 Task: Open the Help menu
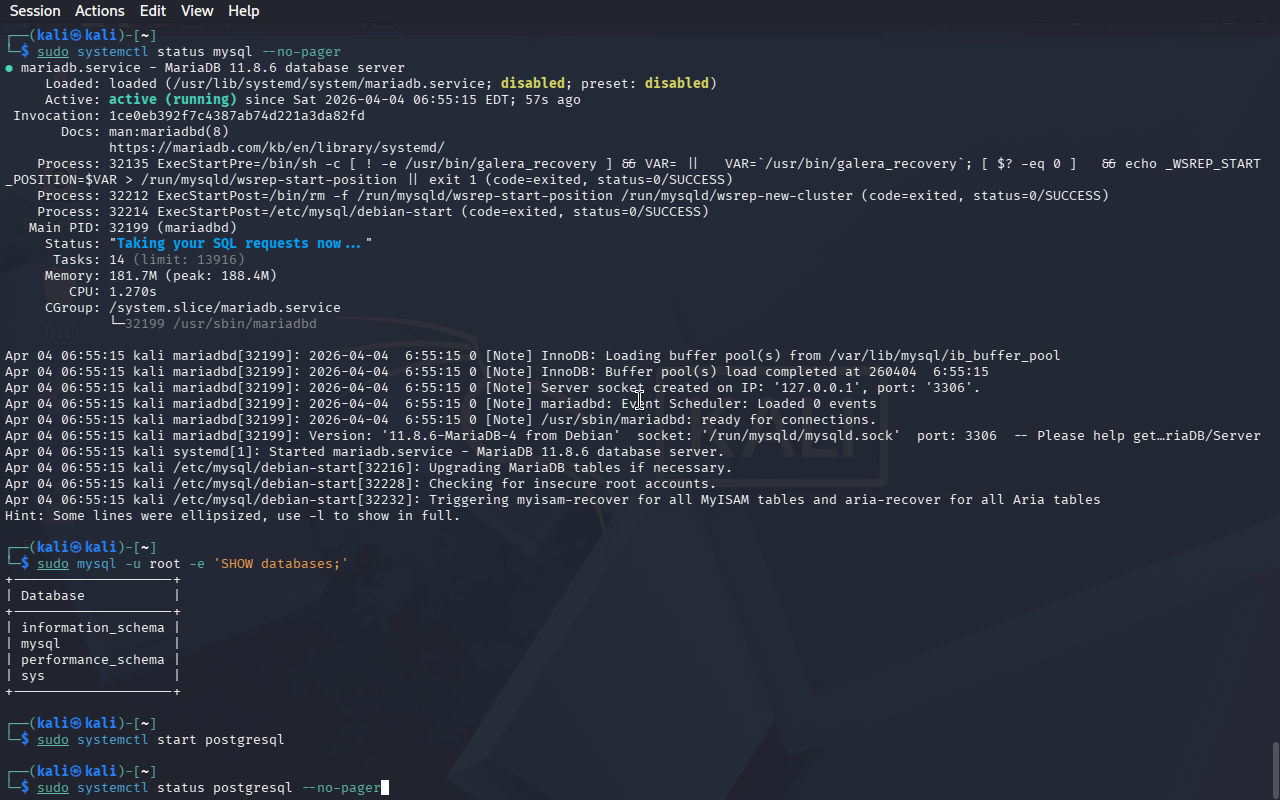coord(243,11)
